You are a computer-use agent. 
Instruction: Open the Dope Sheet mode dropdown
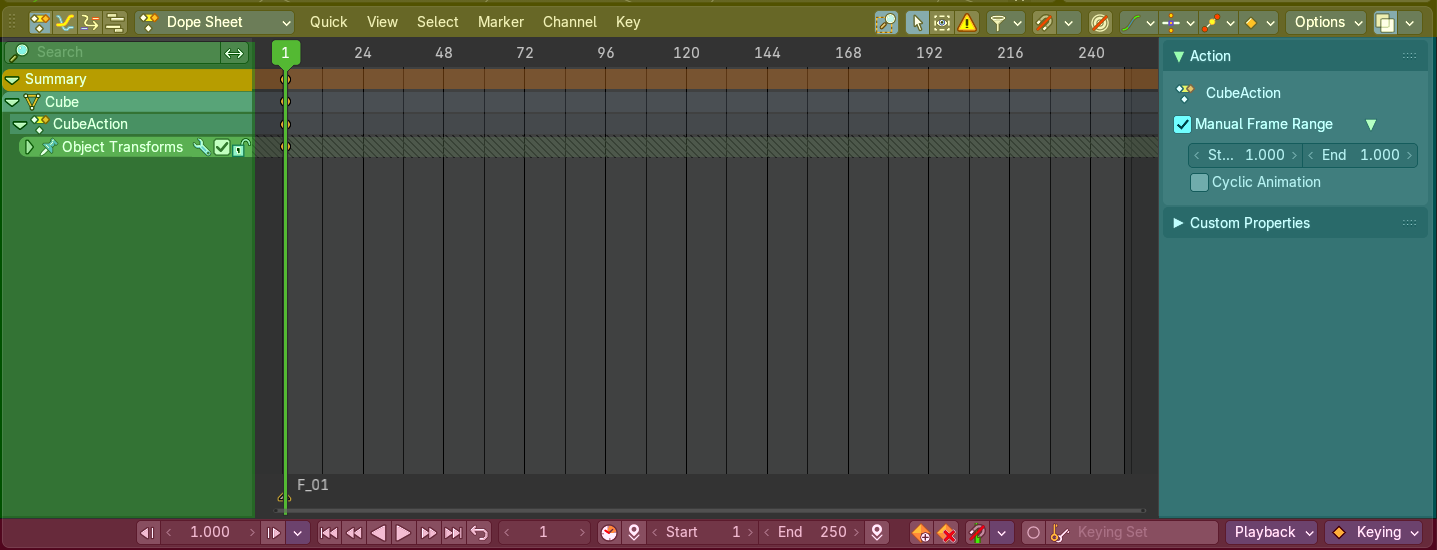point(215,22)
